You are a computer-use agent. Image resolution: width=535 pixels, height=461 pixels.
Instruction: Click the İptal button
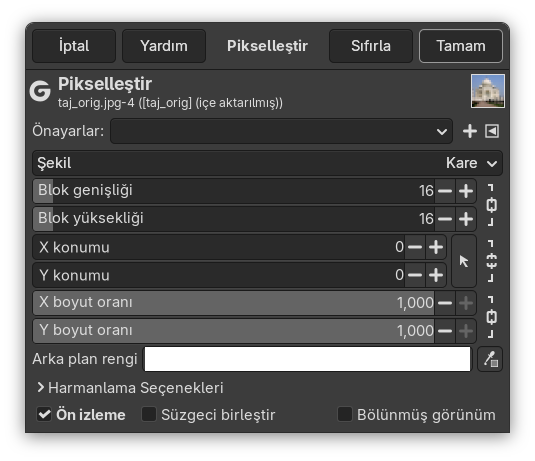click(74, 46)
